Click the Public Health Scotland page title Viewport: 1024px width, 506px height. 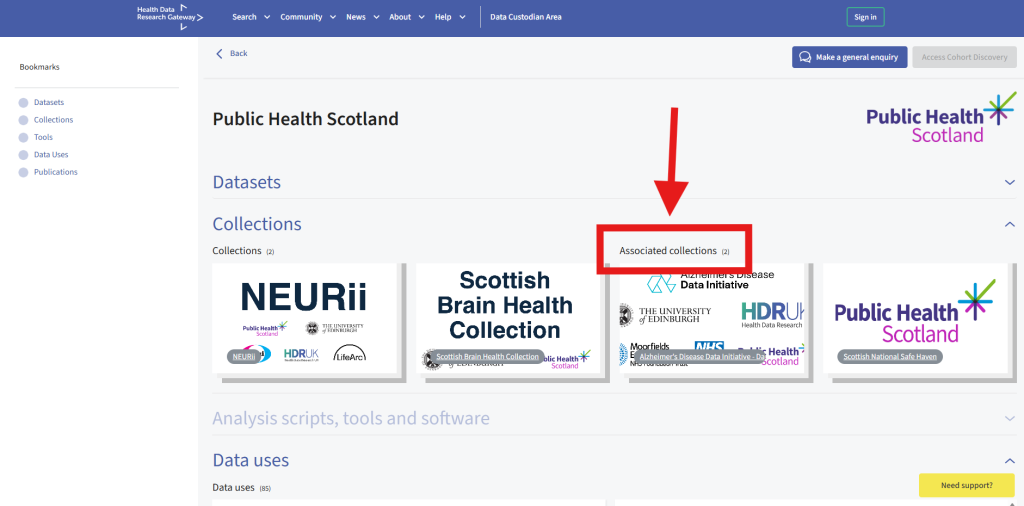[x=306, y=119]
